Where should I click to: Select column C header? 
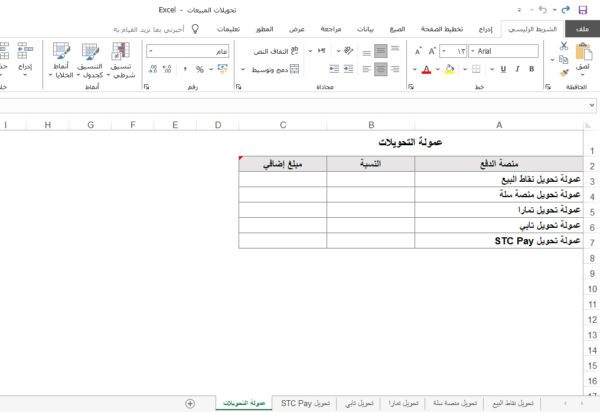pyautogui.click(x=283, y=125)
